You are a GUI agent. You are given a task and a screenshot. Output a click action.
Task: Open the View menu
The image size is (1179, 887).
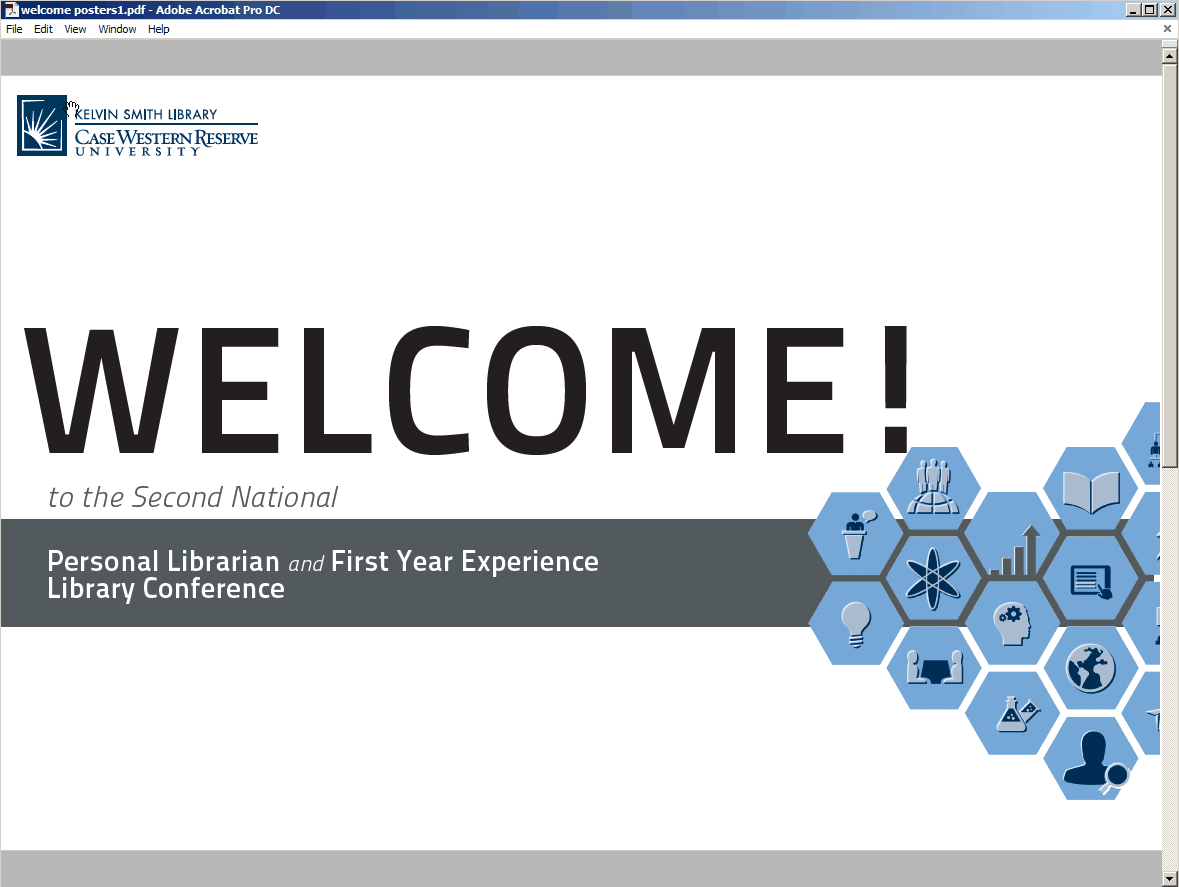(x=75, y=29)
